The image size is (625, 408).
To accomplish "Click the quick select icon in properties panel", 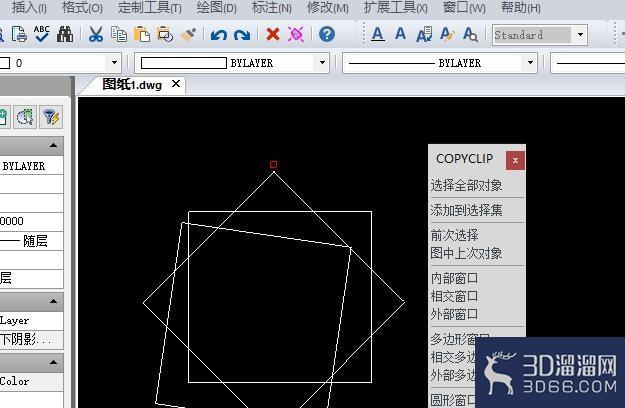I will point(25,117).
